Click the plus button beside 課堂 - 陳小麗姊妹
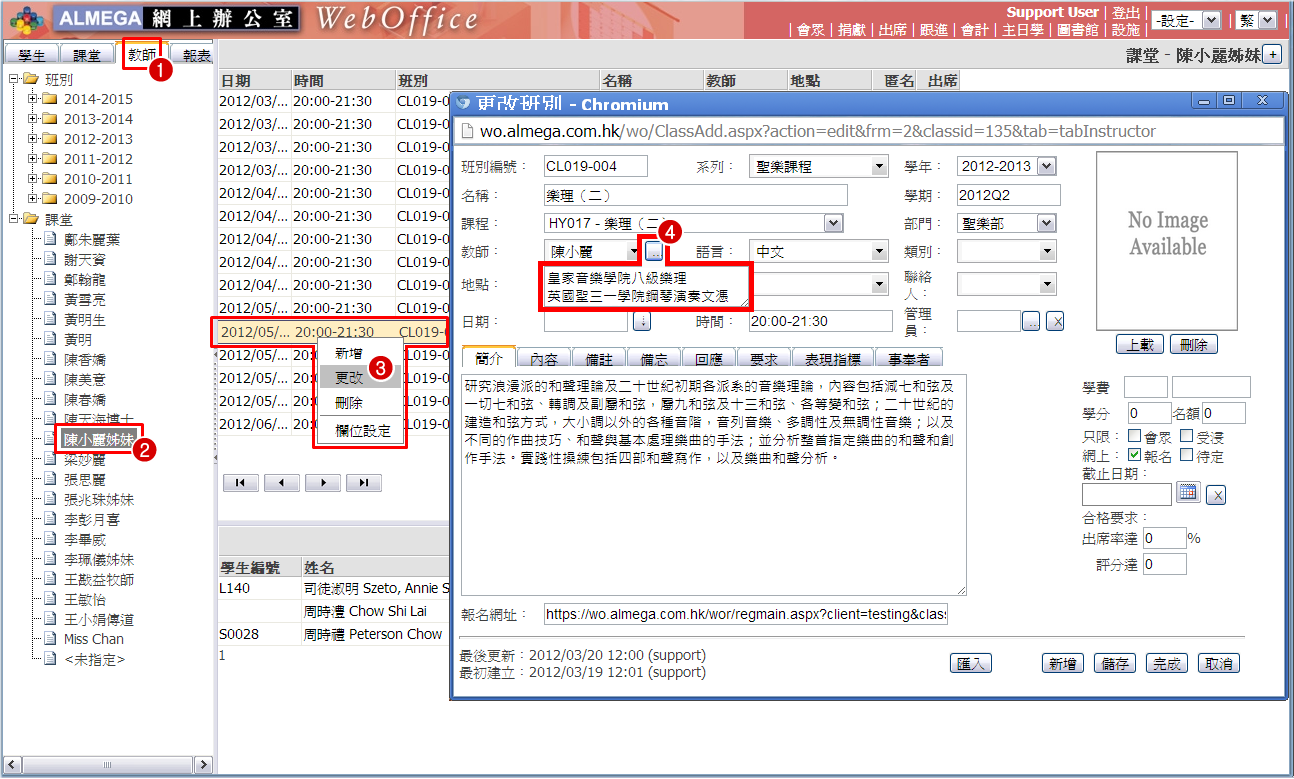Screen dimensions: 1294x779 coord(1273,55)
